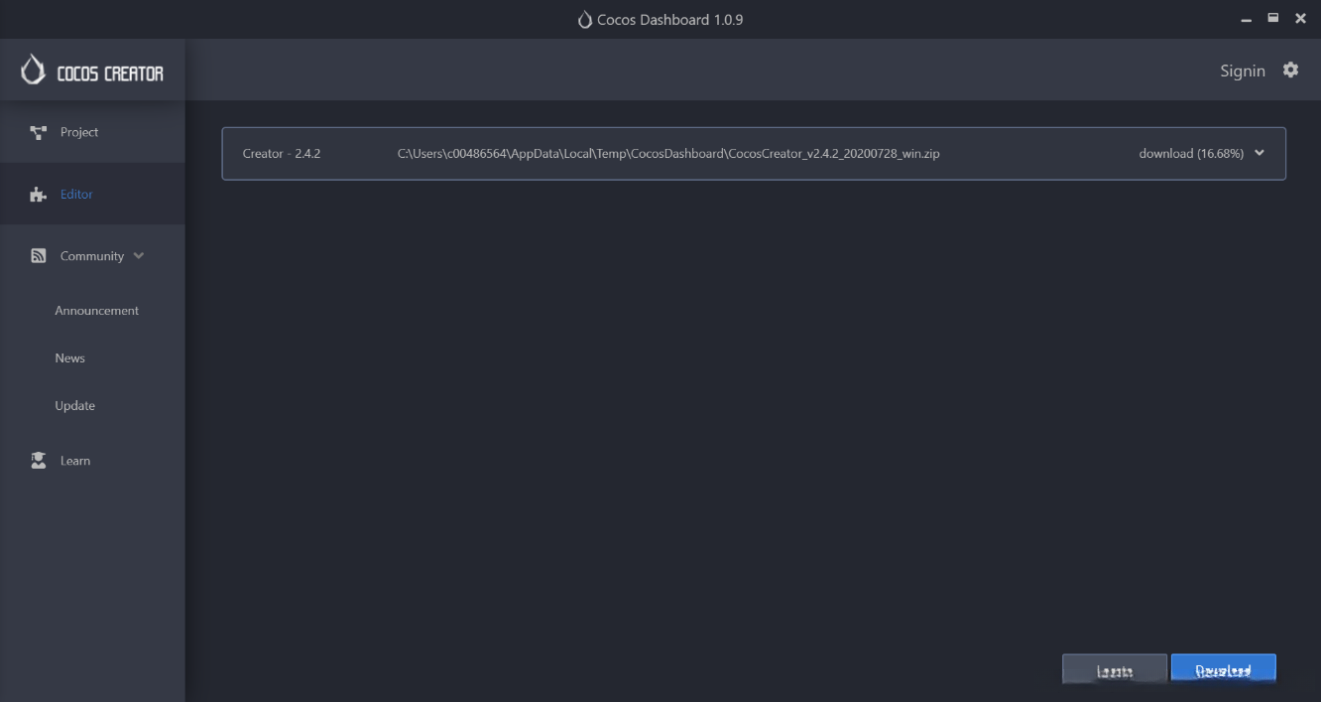Expand the download (16.68%) dropdown arrow
The height and width of the screenshot is (702, 1321).
point(1259,153)
